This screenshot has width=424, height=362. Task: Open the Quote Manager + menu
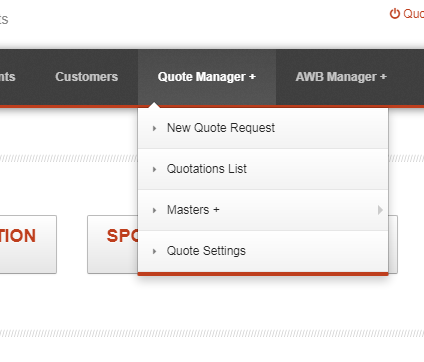click(207, 77)
